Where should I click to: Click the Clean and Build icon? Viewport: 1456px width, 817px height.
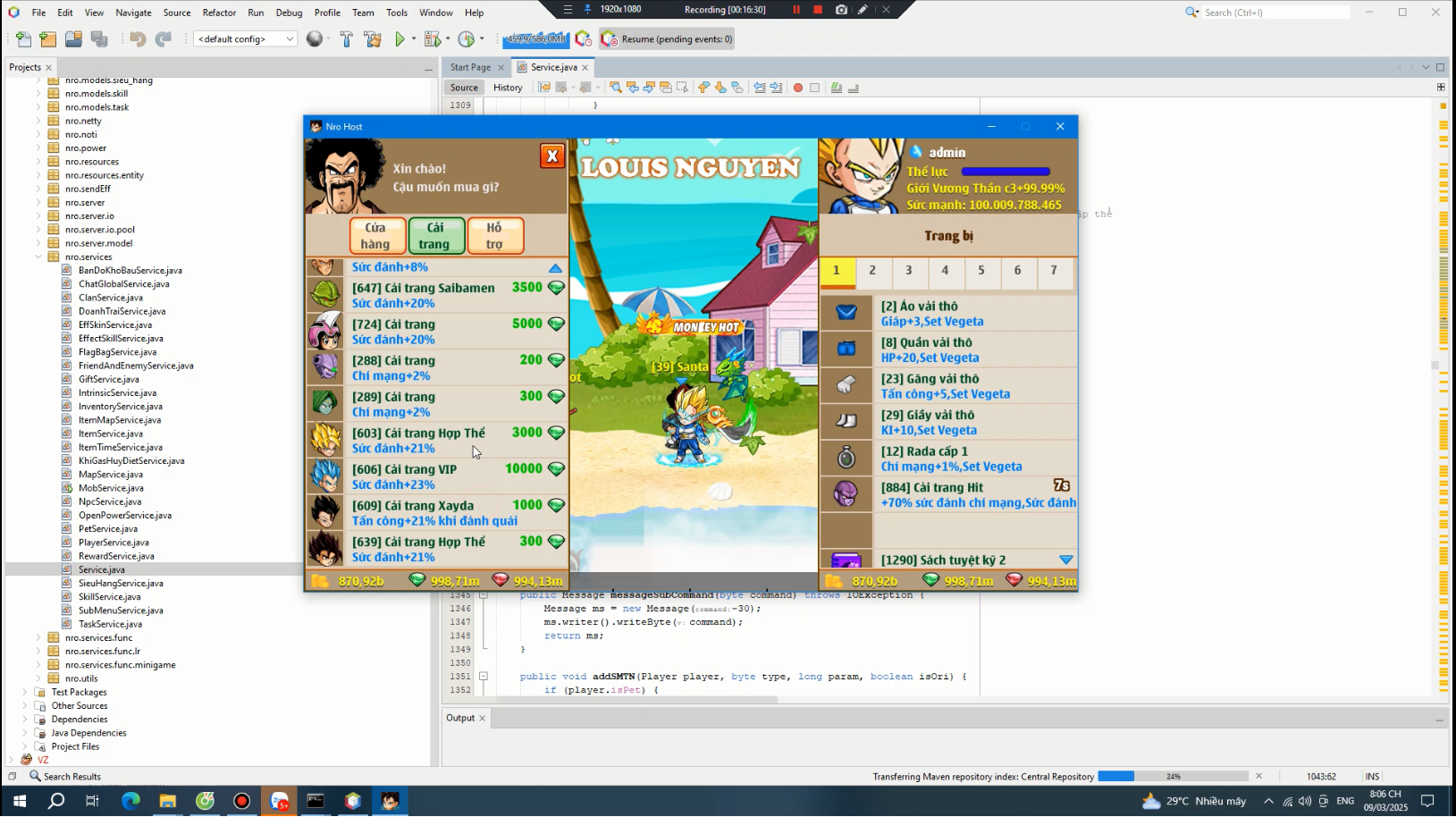tap(373, 39)
